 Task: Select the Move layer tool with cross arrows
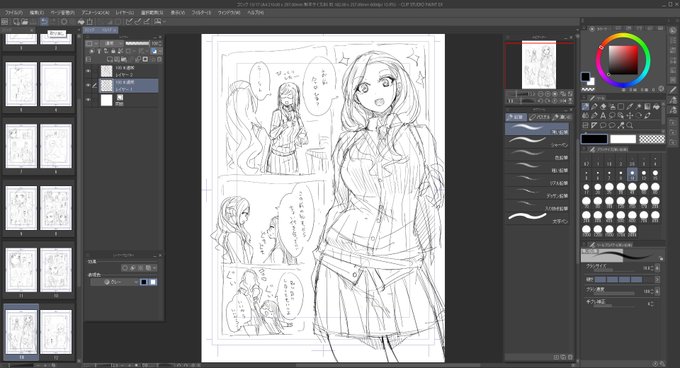point(629,116)
